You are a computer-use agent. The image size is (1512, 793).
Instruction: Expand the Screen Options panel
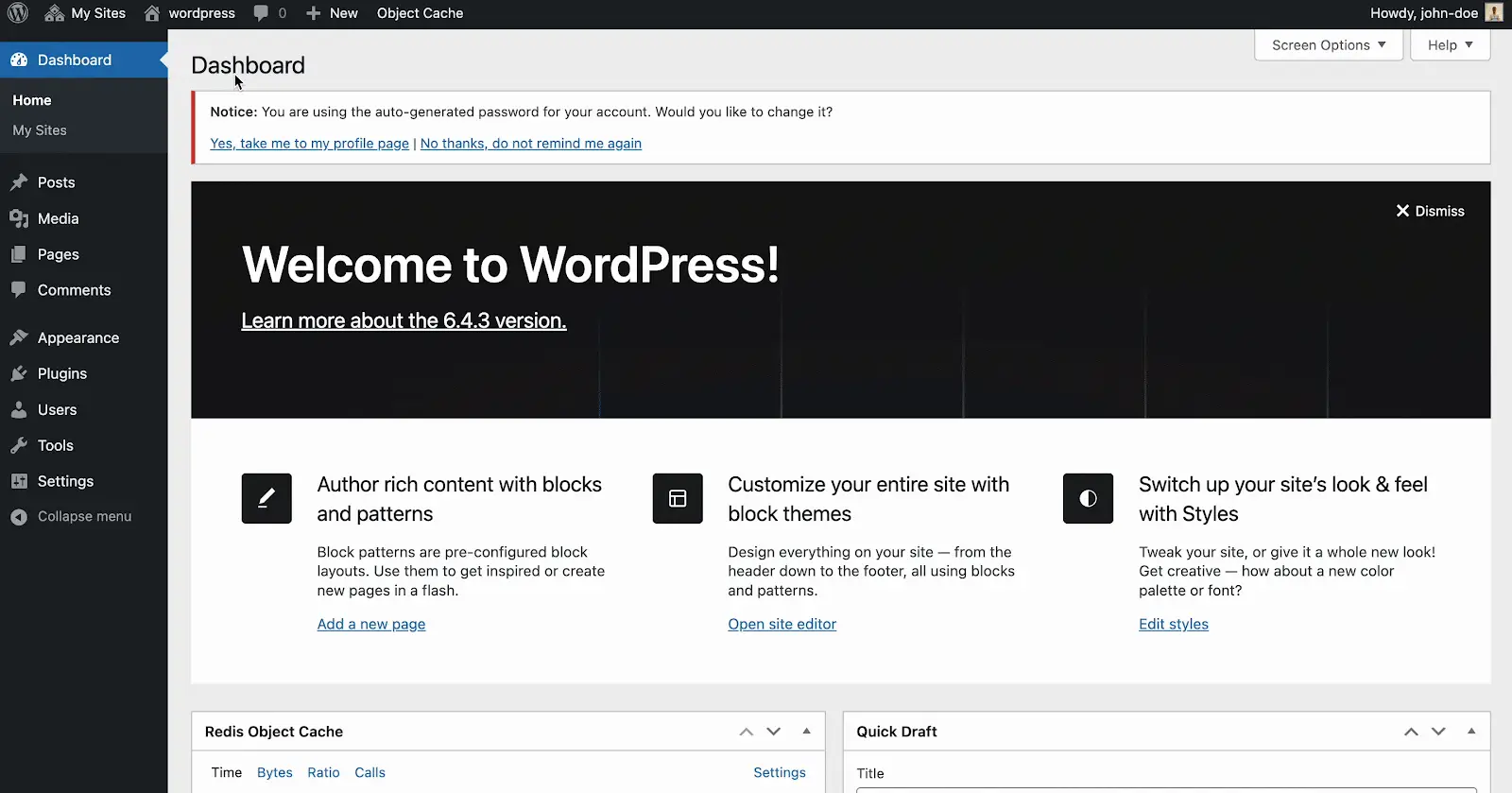1329,44
